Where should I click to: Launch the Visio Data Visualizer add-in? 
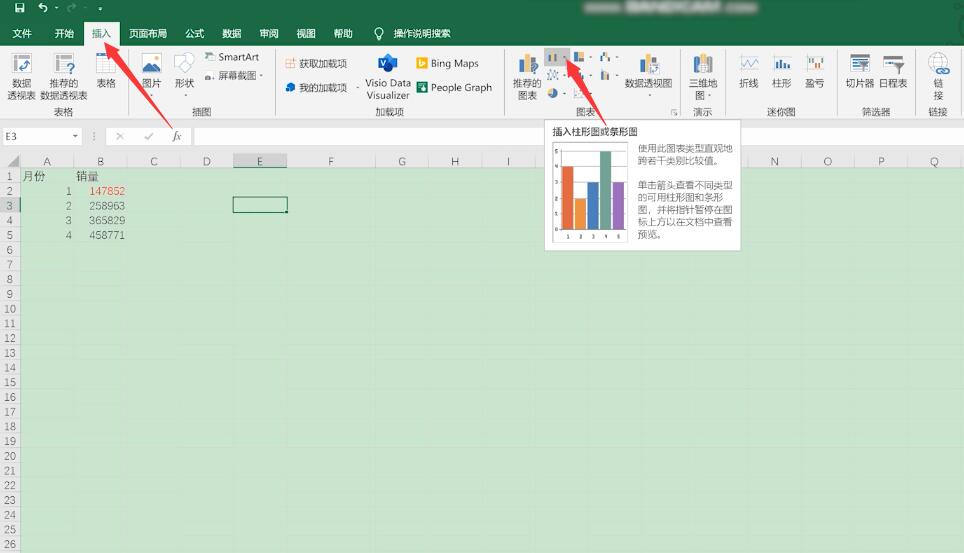point(387,76)
